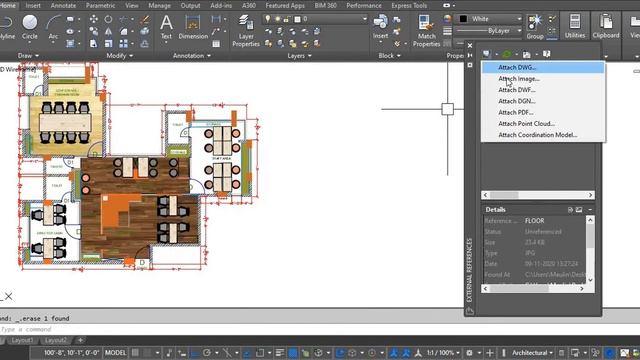The width and height of the screenshot is (640, 360).
Task: Open the White object color dropdown
Action: click(489, 19)
